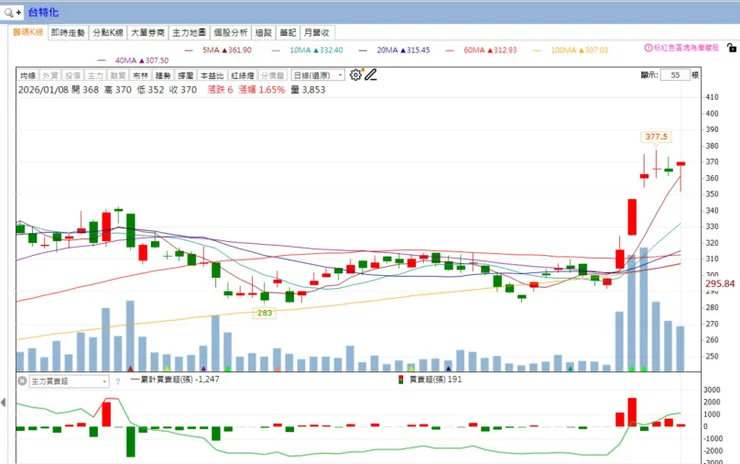Switch to the 即時走勢 tab

pyautogui.click(x=68, y=33)
